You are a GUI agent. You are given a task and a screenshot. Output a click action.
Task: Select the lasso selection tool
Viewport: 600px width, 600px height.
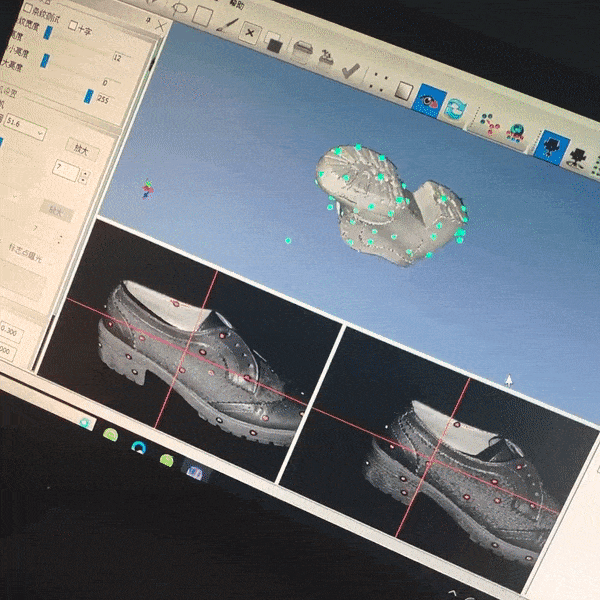click(179, 8)
